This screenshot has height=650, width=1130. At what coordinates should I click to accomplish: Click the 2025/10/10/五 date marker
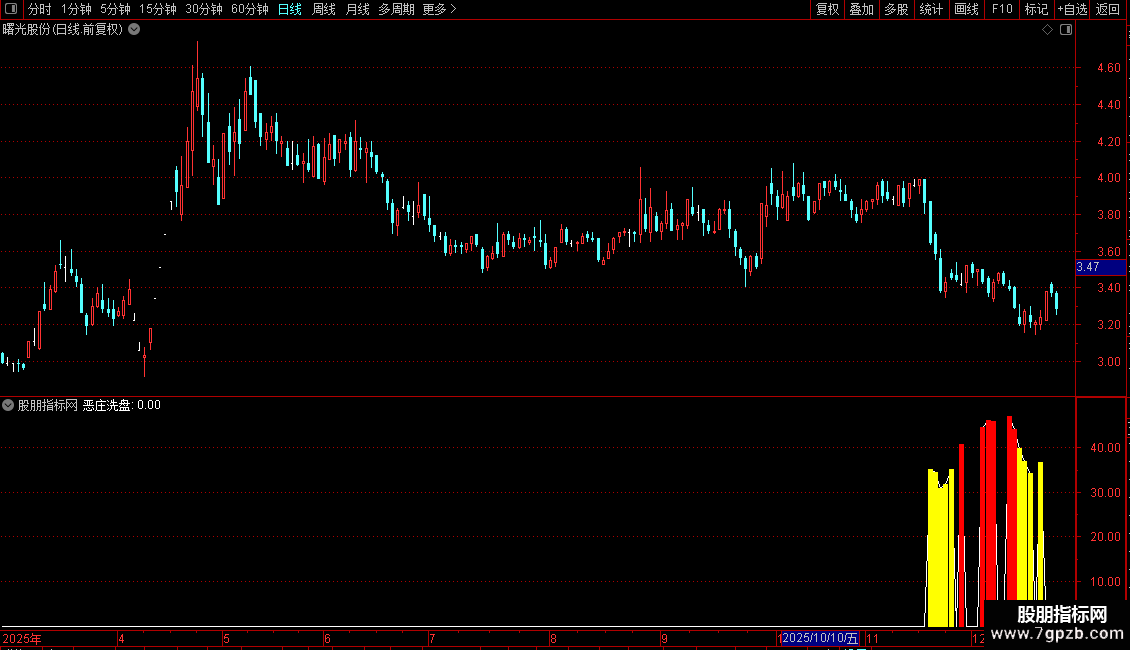[x=820, y=638]
